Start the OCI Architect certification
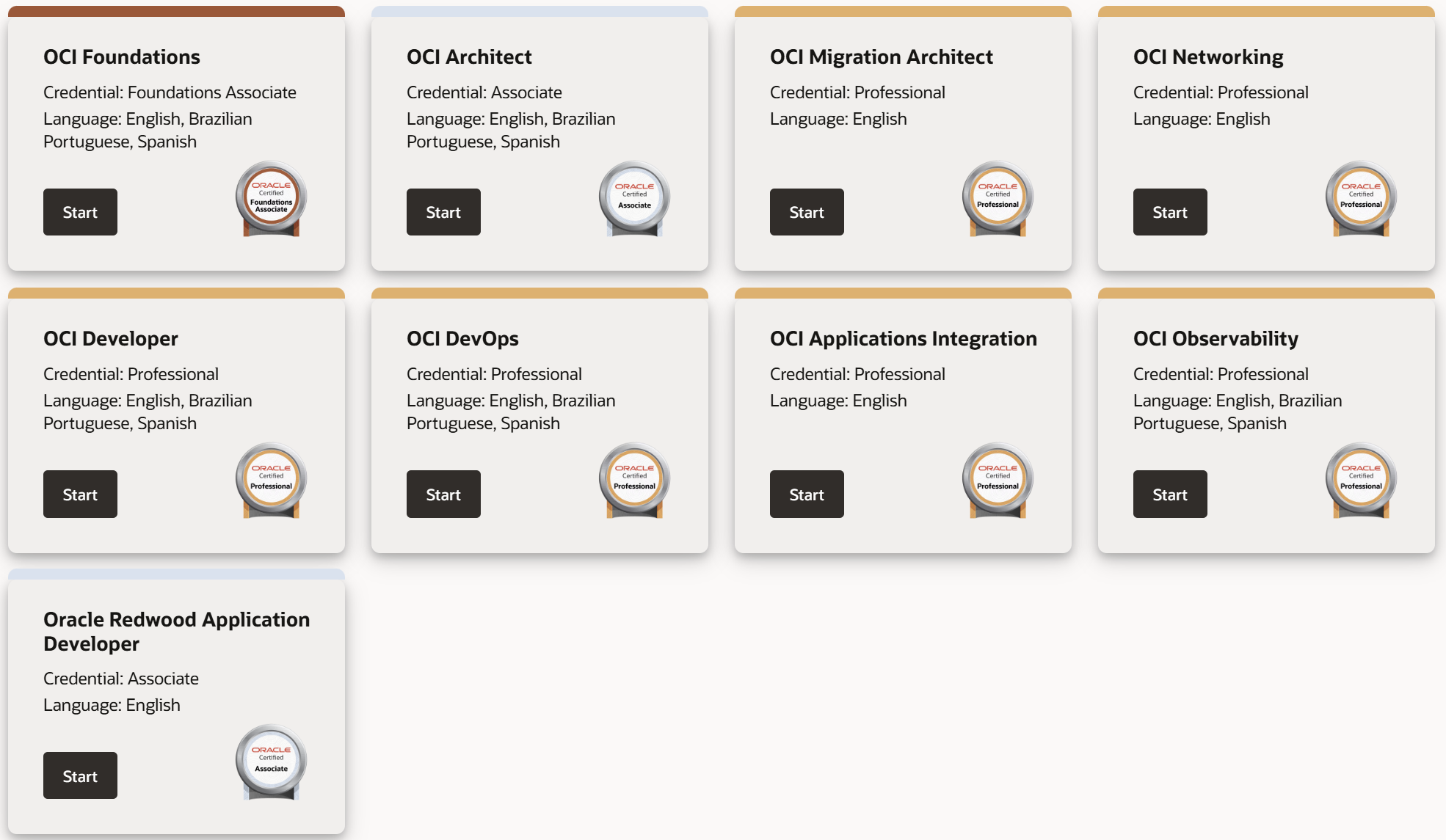 (443, 212)
